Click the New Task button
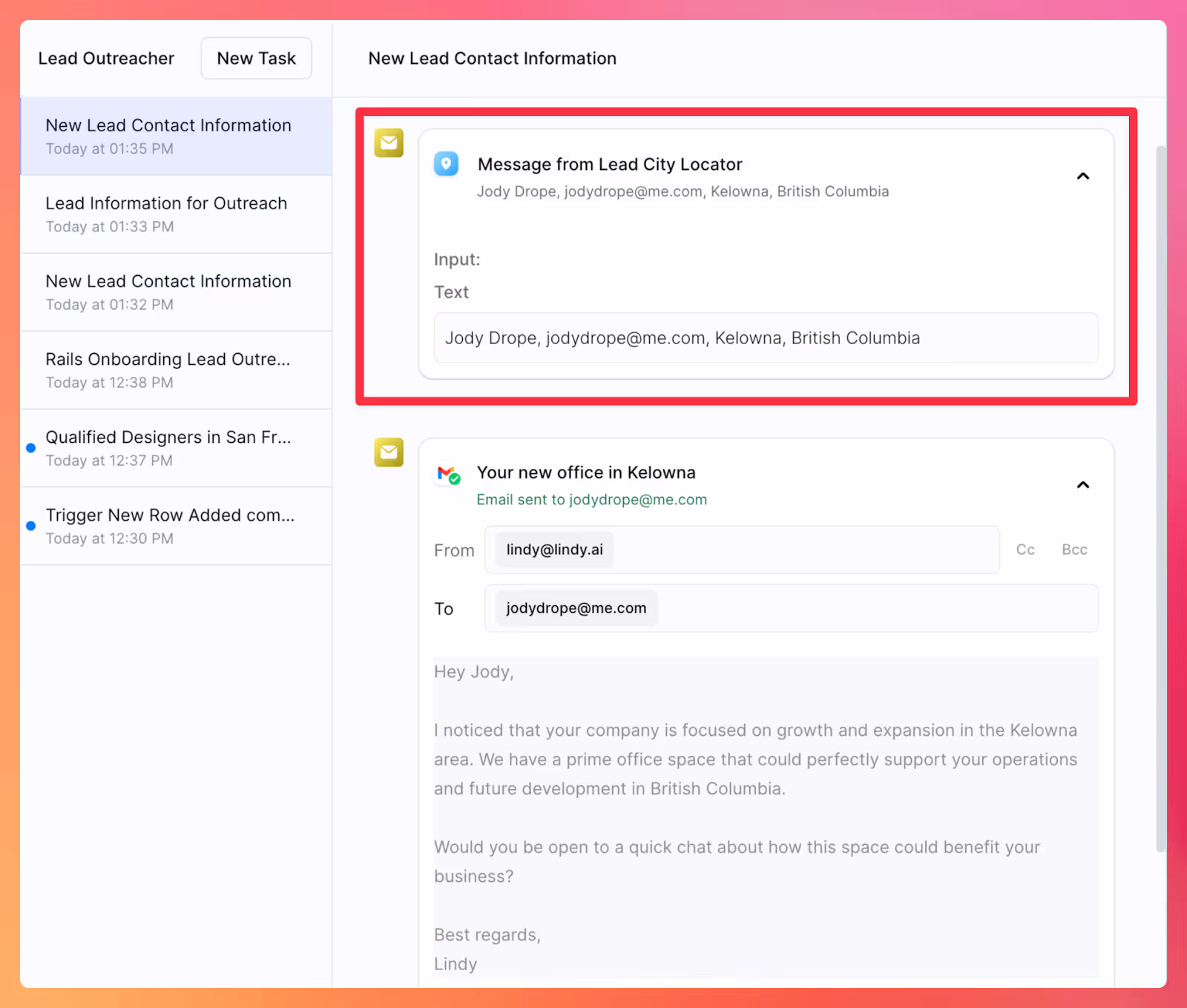Screen dimensions: 1187x1008 (256, 58)
